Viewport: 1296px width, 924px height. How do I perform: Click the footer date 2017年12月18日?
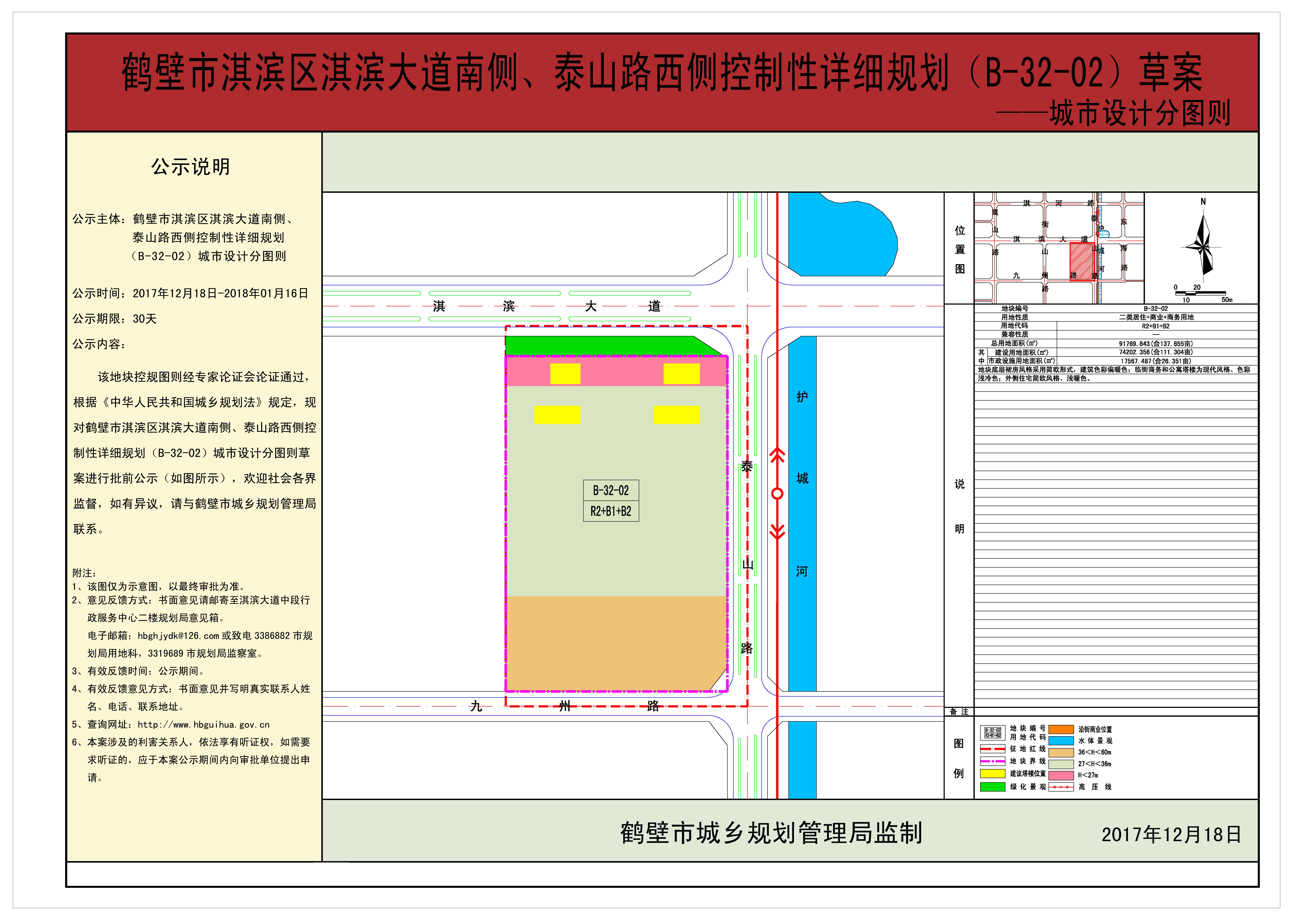pos(1171,835)
